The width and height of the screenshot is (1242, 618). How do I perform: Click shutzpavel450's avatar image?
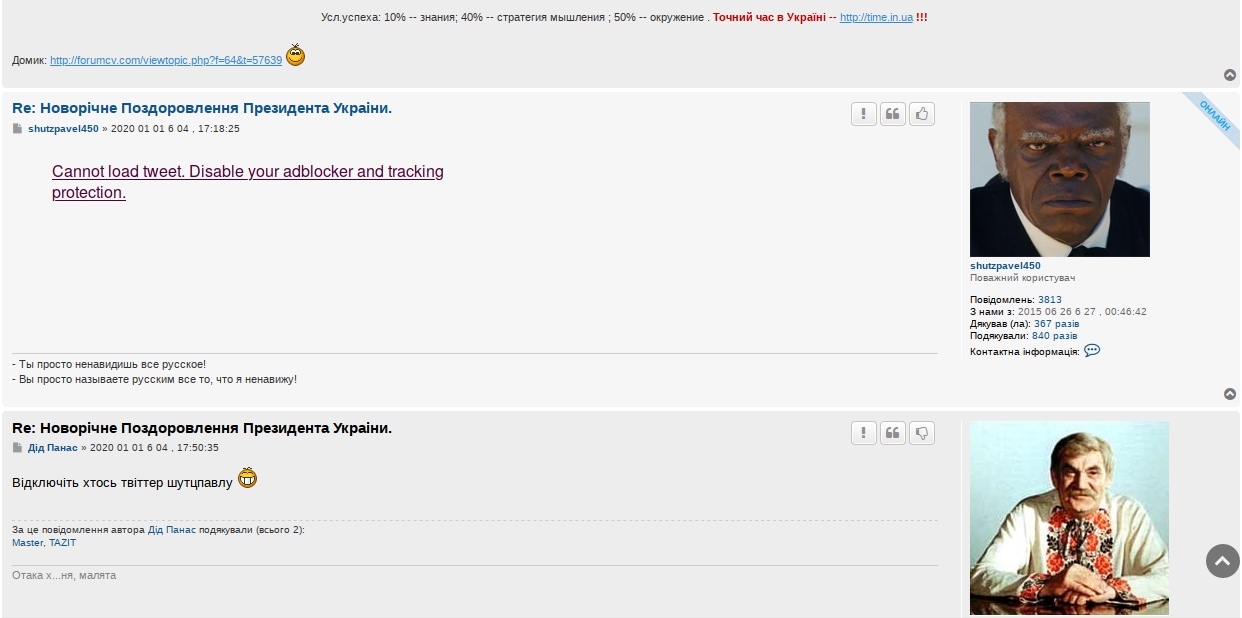click(x=1059, y=179)
